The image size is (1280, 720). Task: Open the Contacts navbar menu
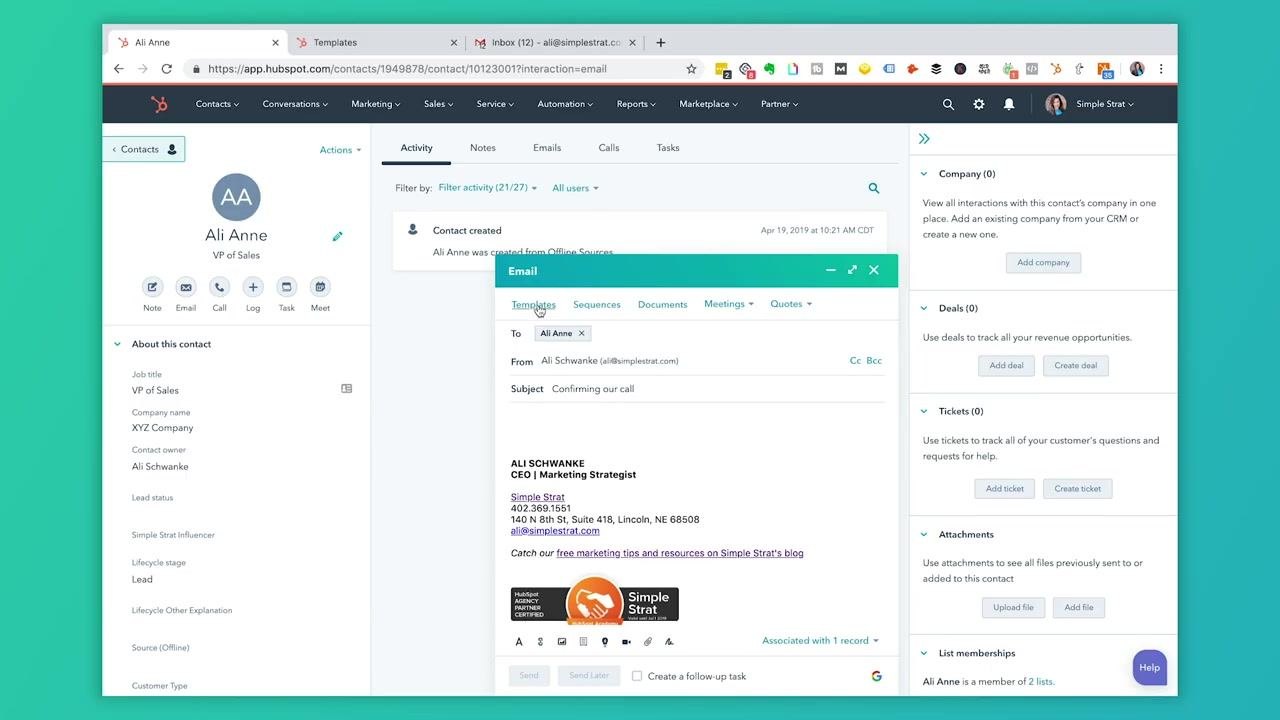[217, 104]
